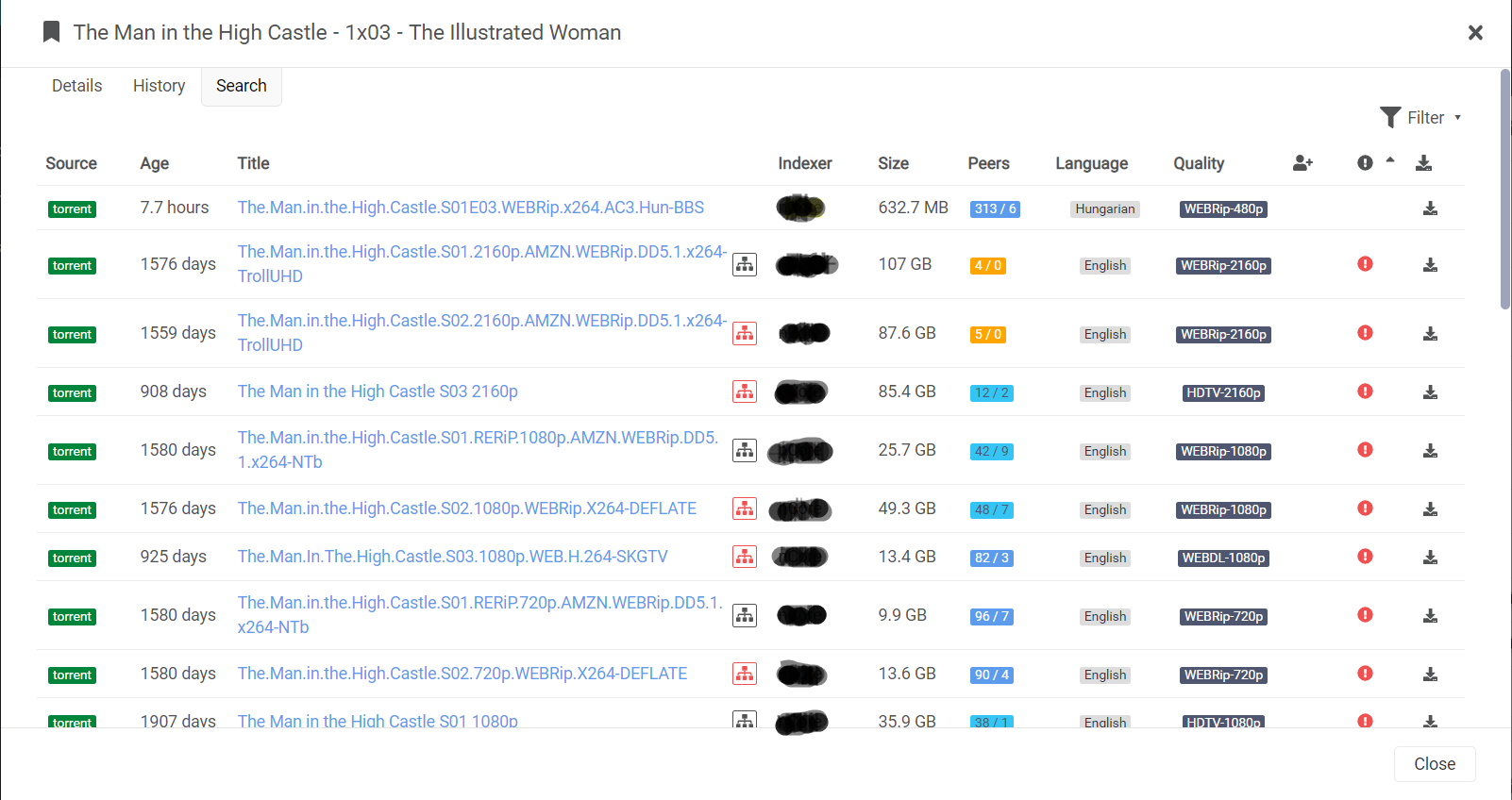The image size is (1512, 800).
Task: Show rejection warning for S01 720p NTb
Action: 1365,615
